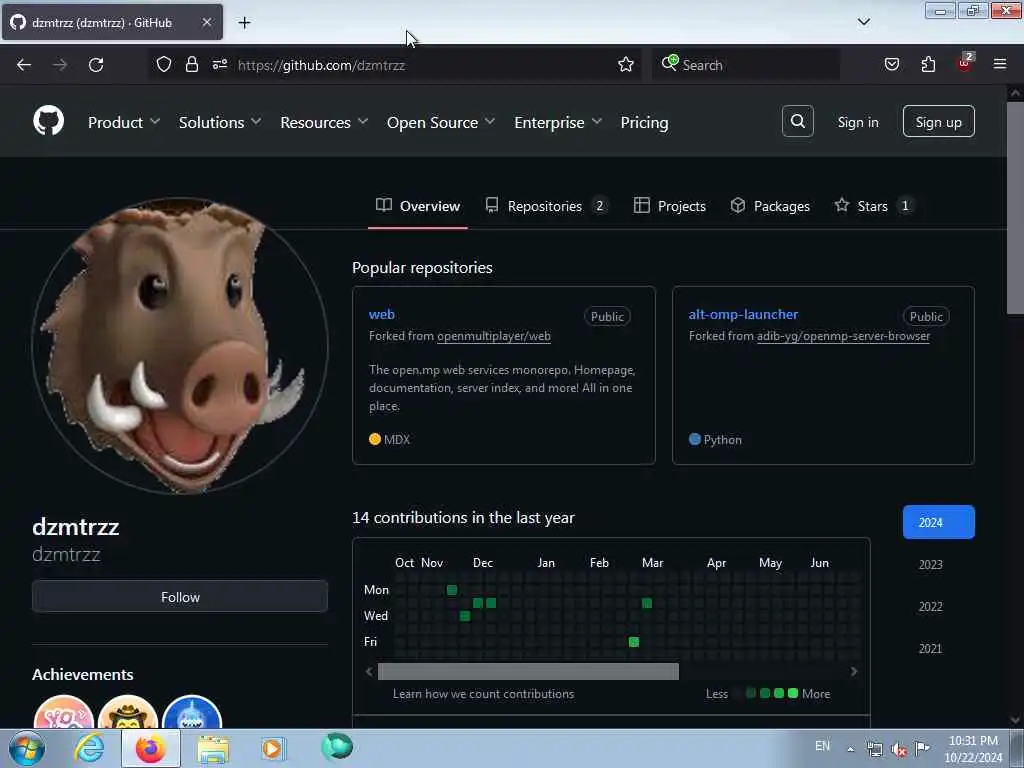The height and width of the screenshot is (768, 1024).
Task: Show site security padlock info
Action: pyautogui.click(x=191, y=64)
